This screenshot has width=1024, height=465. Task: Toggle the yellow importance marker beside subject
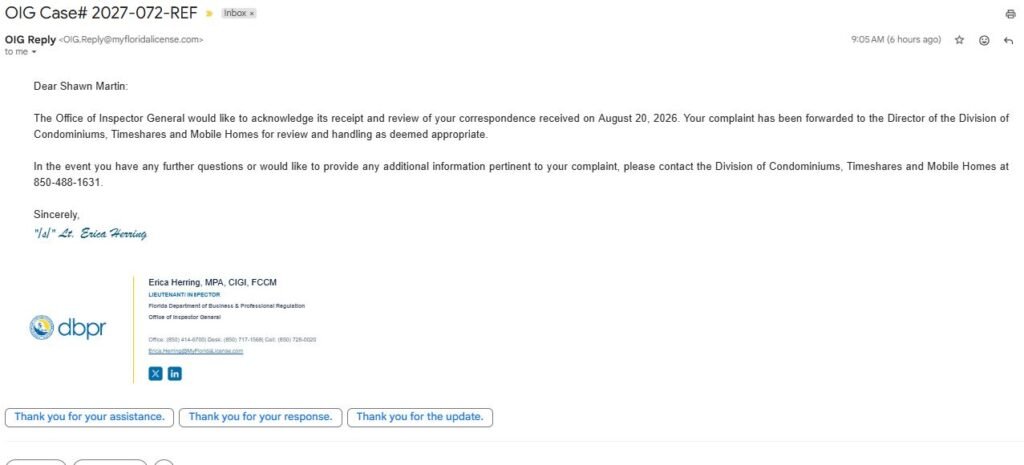point(209,14)
